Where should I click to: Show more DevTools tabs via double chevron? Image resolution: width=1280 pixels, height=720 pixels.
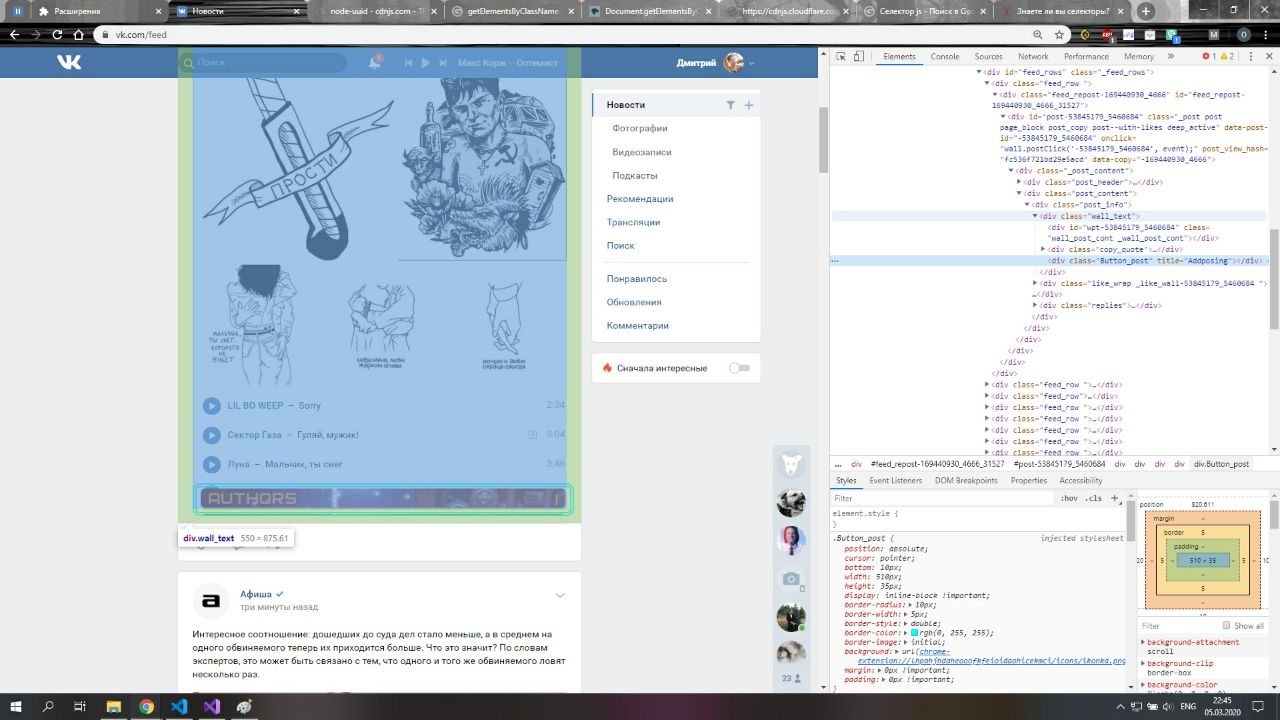coord(1171,57)
